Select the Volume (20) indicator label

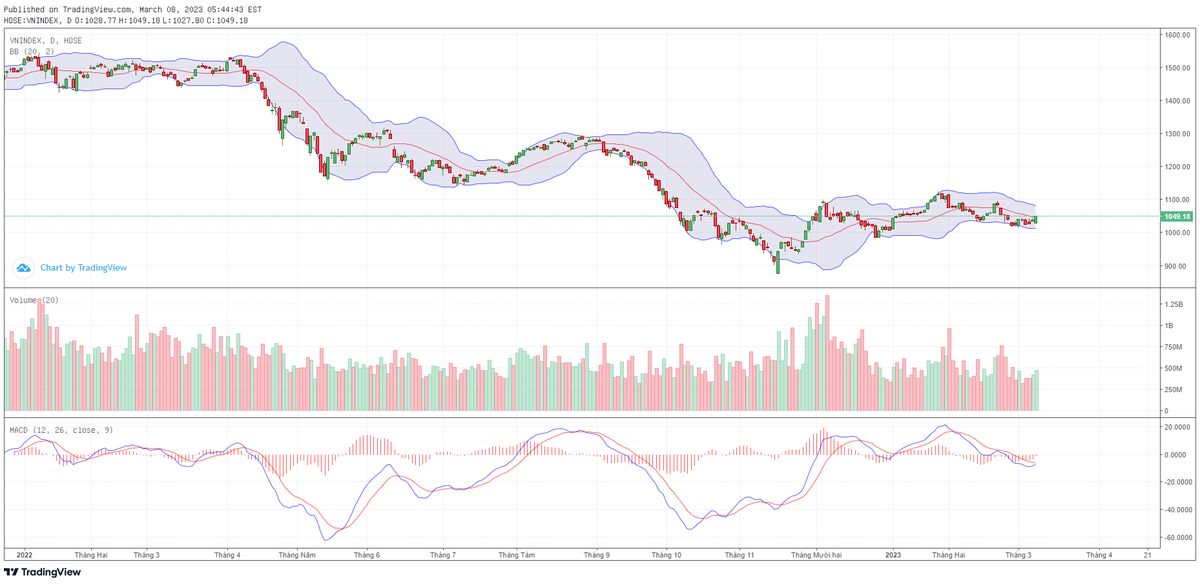pyautogui.click(x=33, y=300)
